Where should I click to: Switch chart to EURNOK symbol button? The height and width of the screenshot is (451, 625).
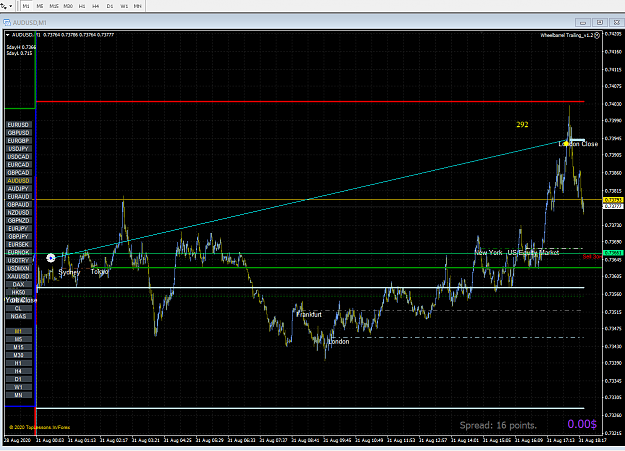coord(18,252)
